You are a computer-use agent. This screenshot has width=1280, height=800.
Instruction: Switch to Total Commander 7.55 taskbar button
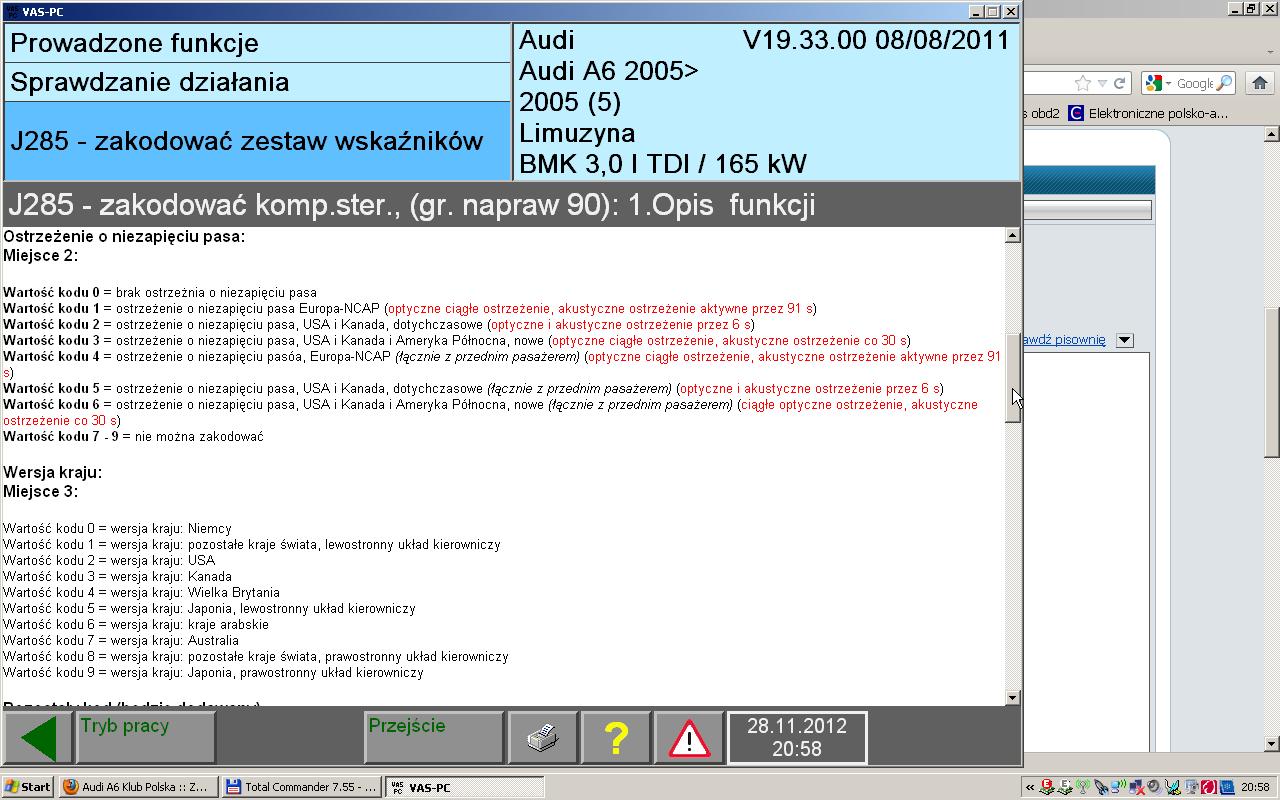point(301,787)
